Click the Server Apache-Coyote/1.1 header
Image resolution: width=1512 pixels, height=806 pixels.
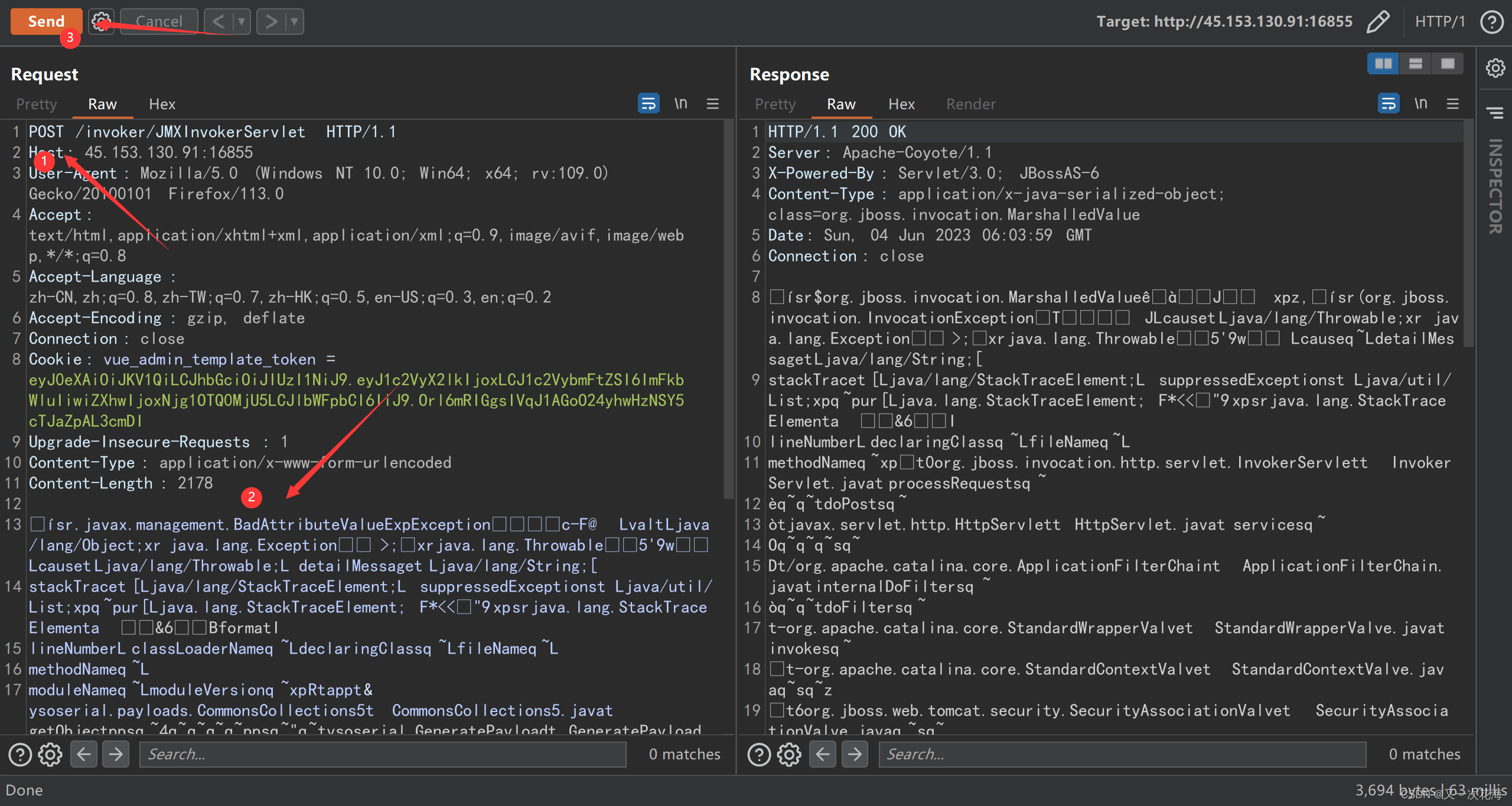pos(879,152)
